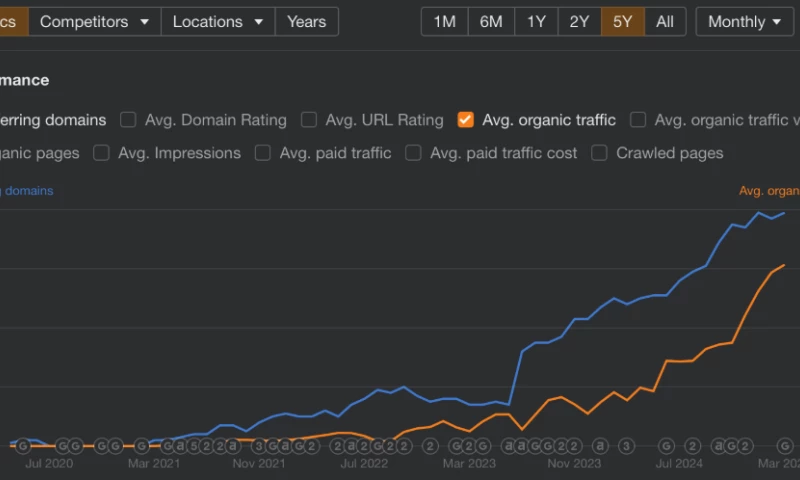The width and height of the screenshot is (800, 480).
Task: Click the rightmost G marker near Mar 2025
Action: tap(785, 445)
